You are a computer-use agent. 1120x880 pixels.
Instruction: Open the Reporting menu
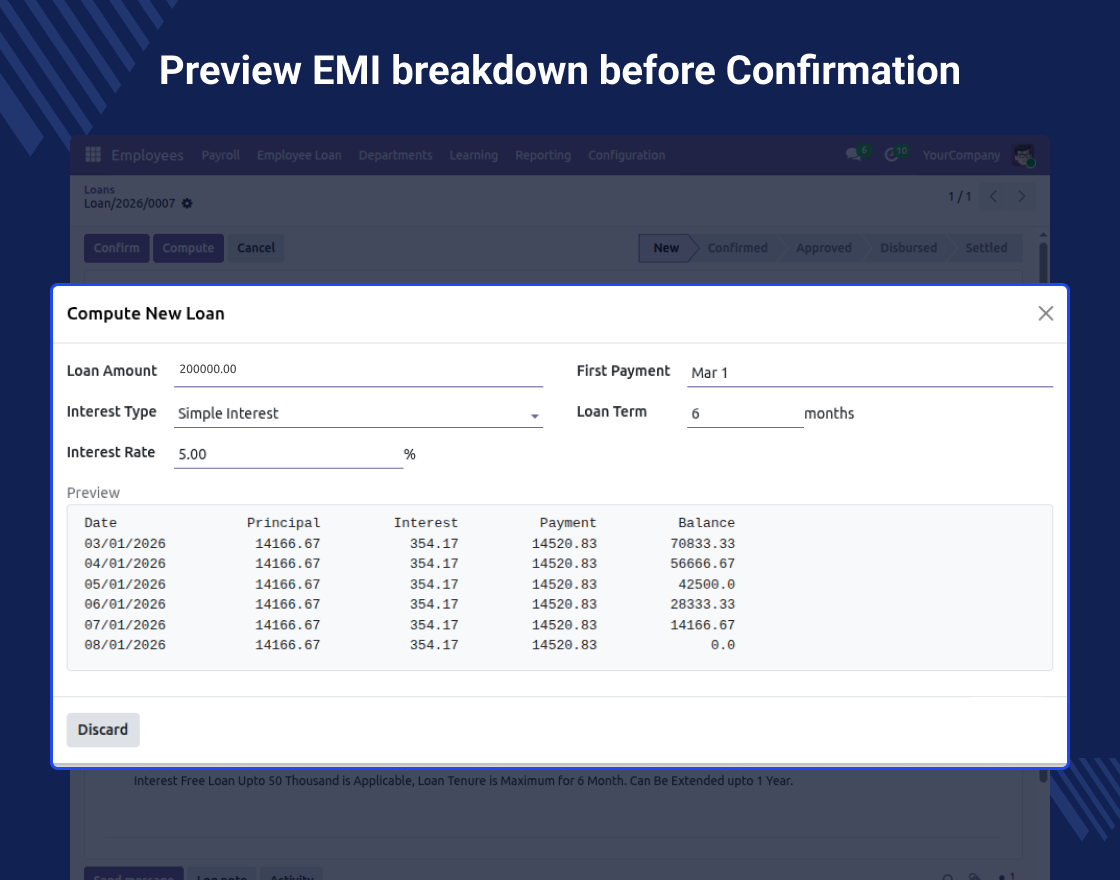(x=543, y=155)
